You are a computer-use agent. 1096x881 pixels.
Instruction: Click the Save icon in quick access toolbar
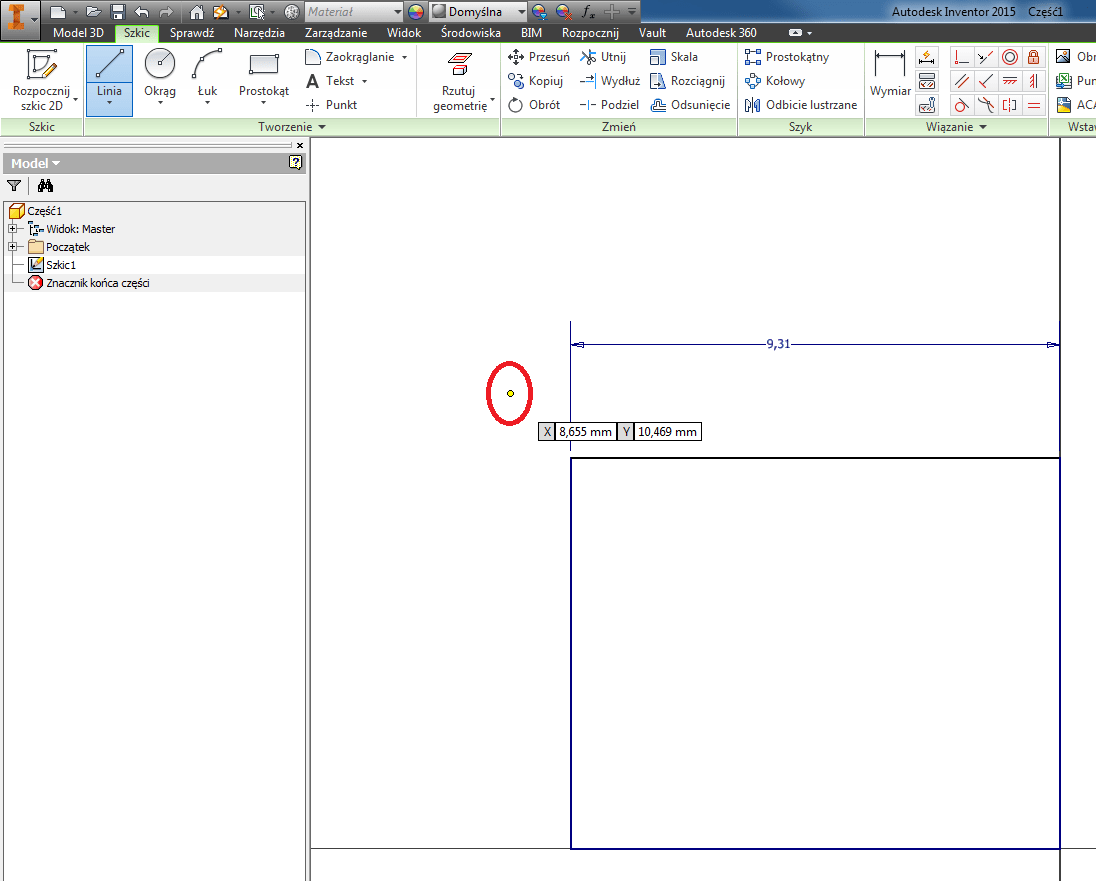click(117, 12)
